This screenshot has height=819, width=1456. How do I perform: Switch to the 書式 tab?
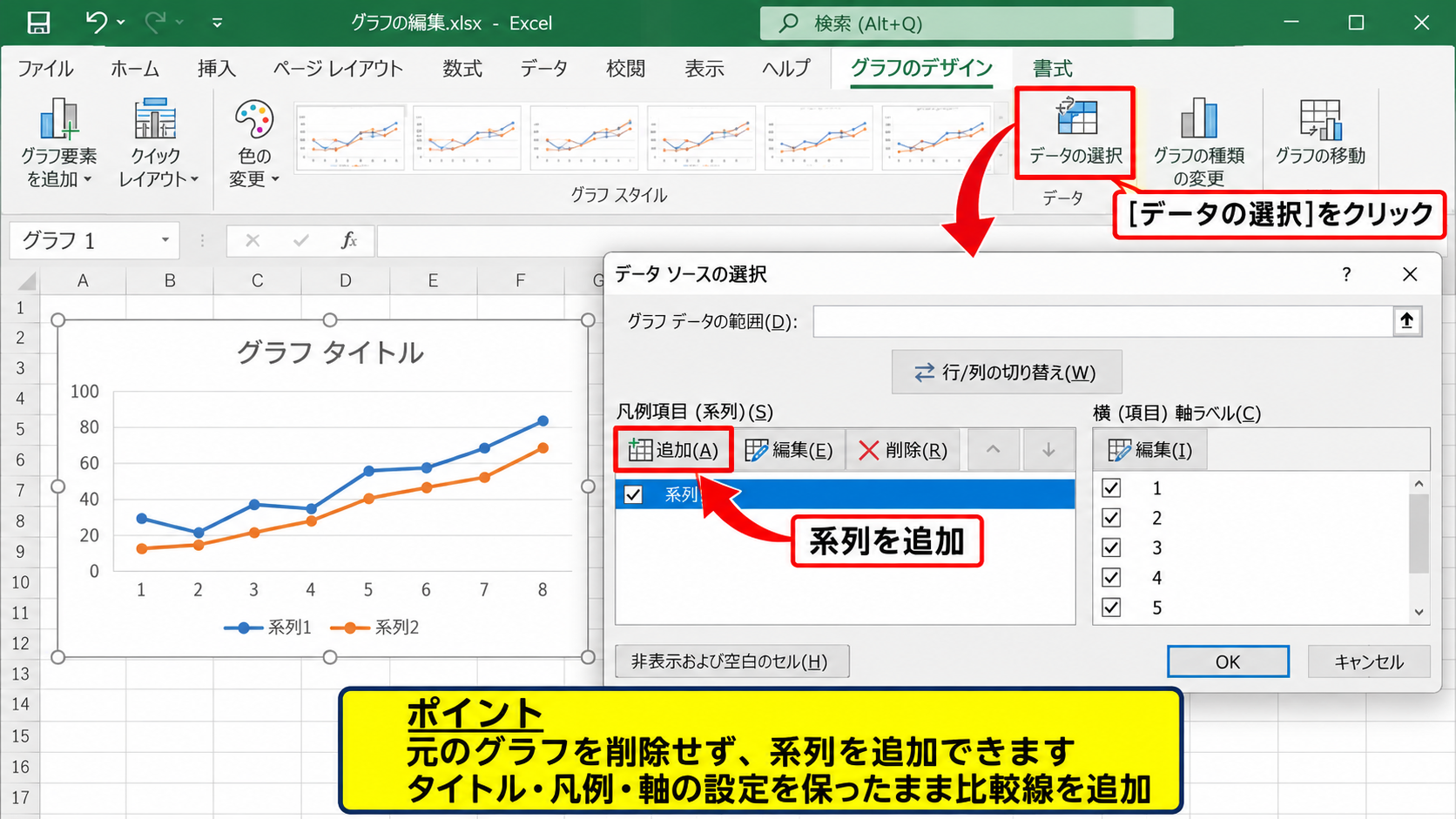(x=1052, y=69)
